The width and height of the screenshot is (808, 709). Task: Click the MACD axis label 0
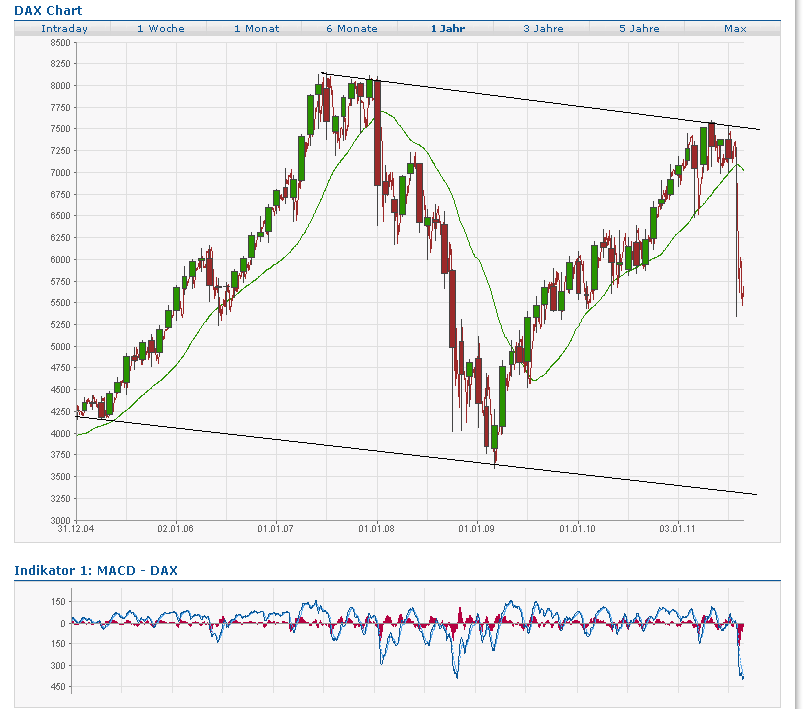pyautogui.click(x=63, y=623)
